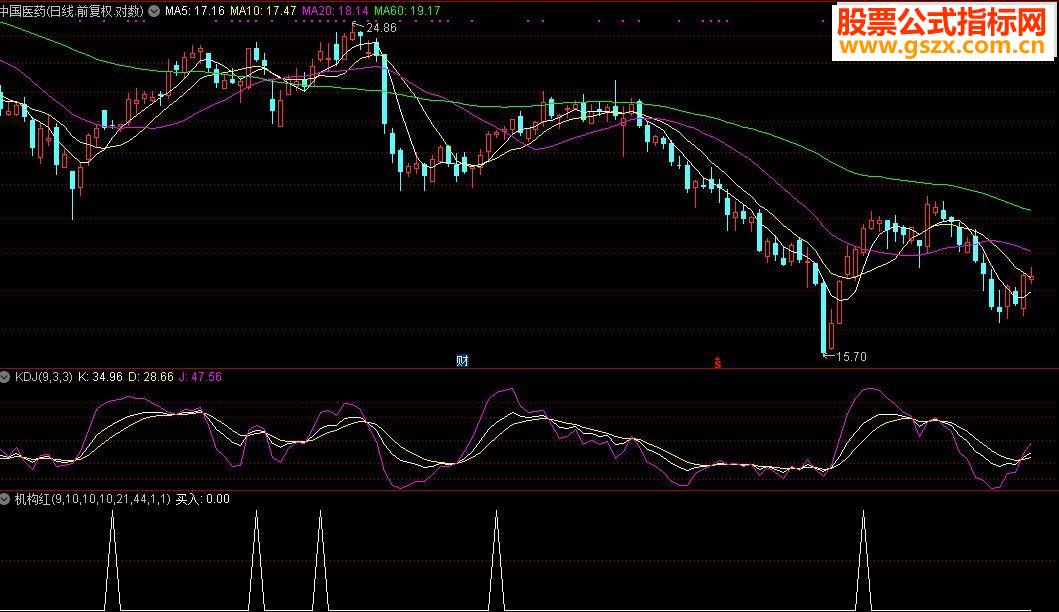Image resolution: width=1059 pixels, height=612 pixels.
Task: Select the J: 47.56 value
Action: (200, 377)
